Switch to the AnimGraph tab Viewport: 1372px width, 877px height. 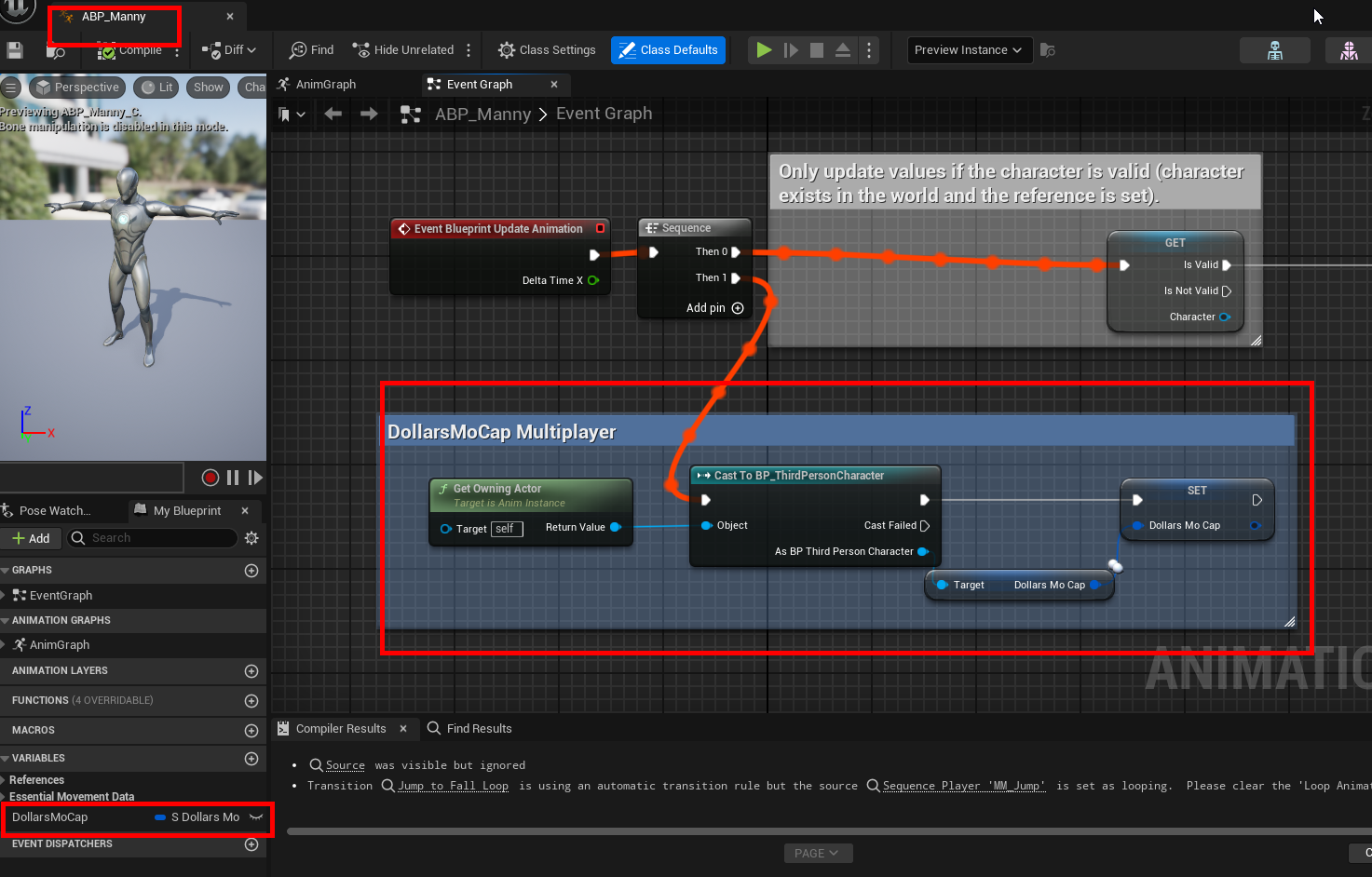point(325,85)
